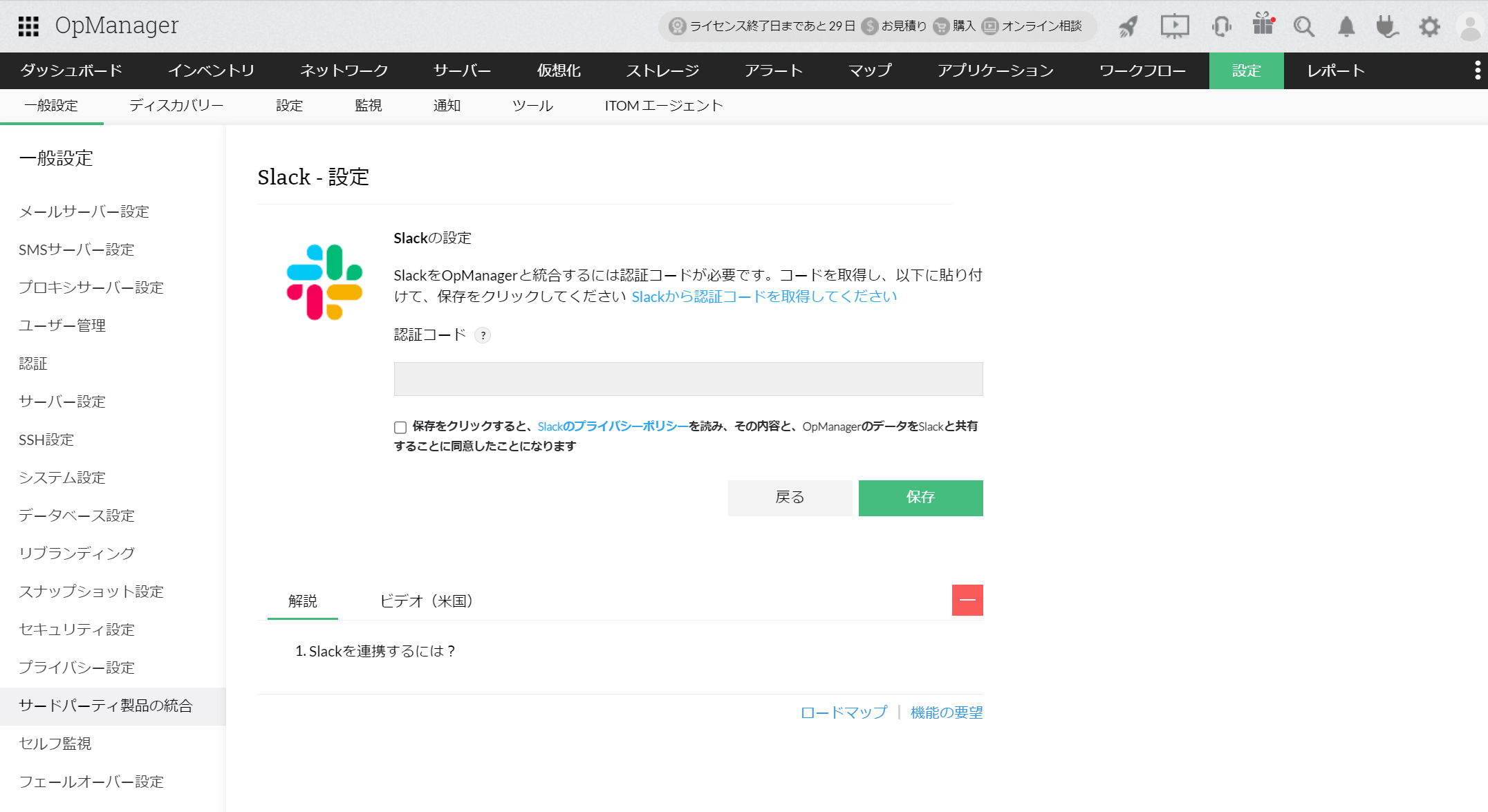This screenshot has width=1488, height=812.
Task: Click the 認証コード input field
Action: click(688, 379)
